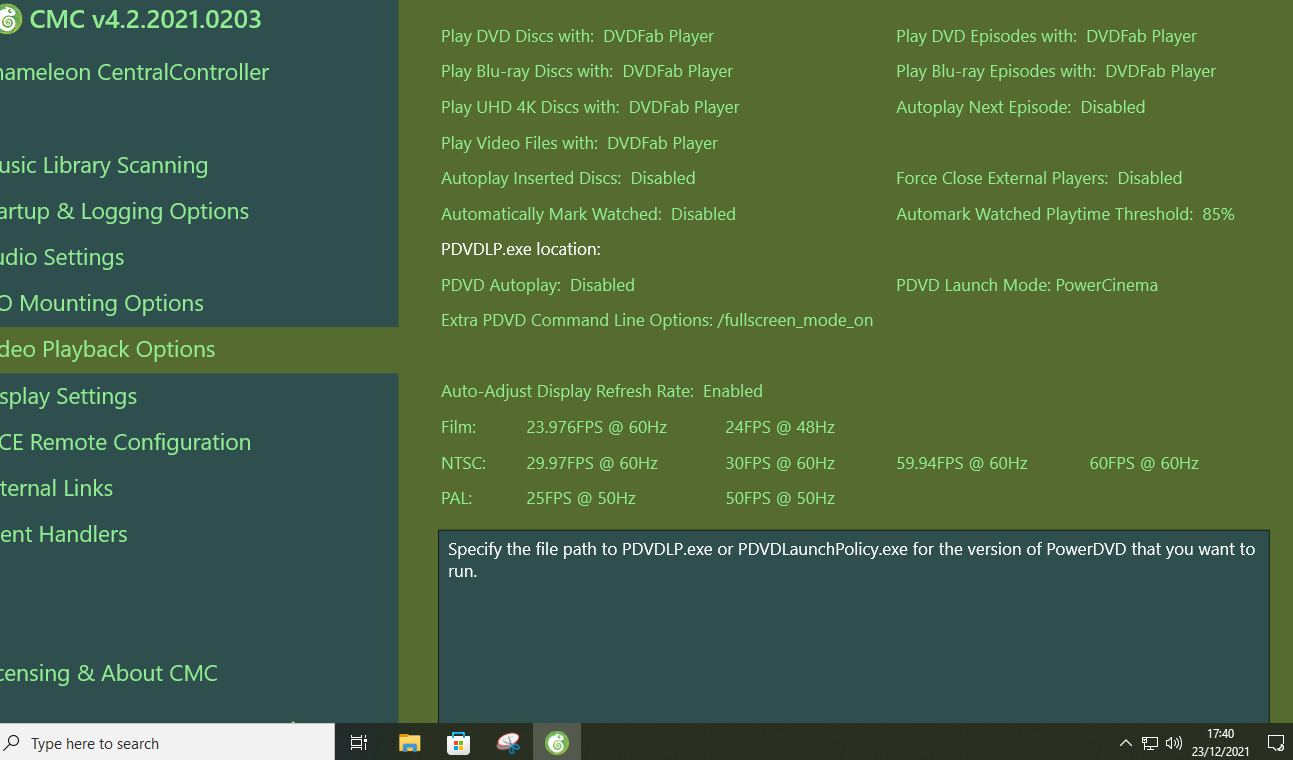Viewport: 1293px width, 760px height.
Task: Toggle Autoplay Next Episode setting
Action: click(1020, 107)
